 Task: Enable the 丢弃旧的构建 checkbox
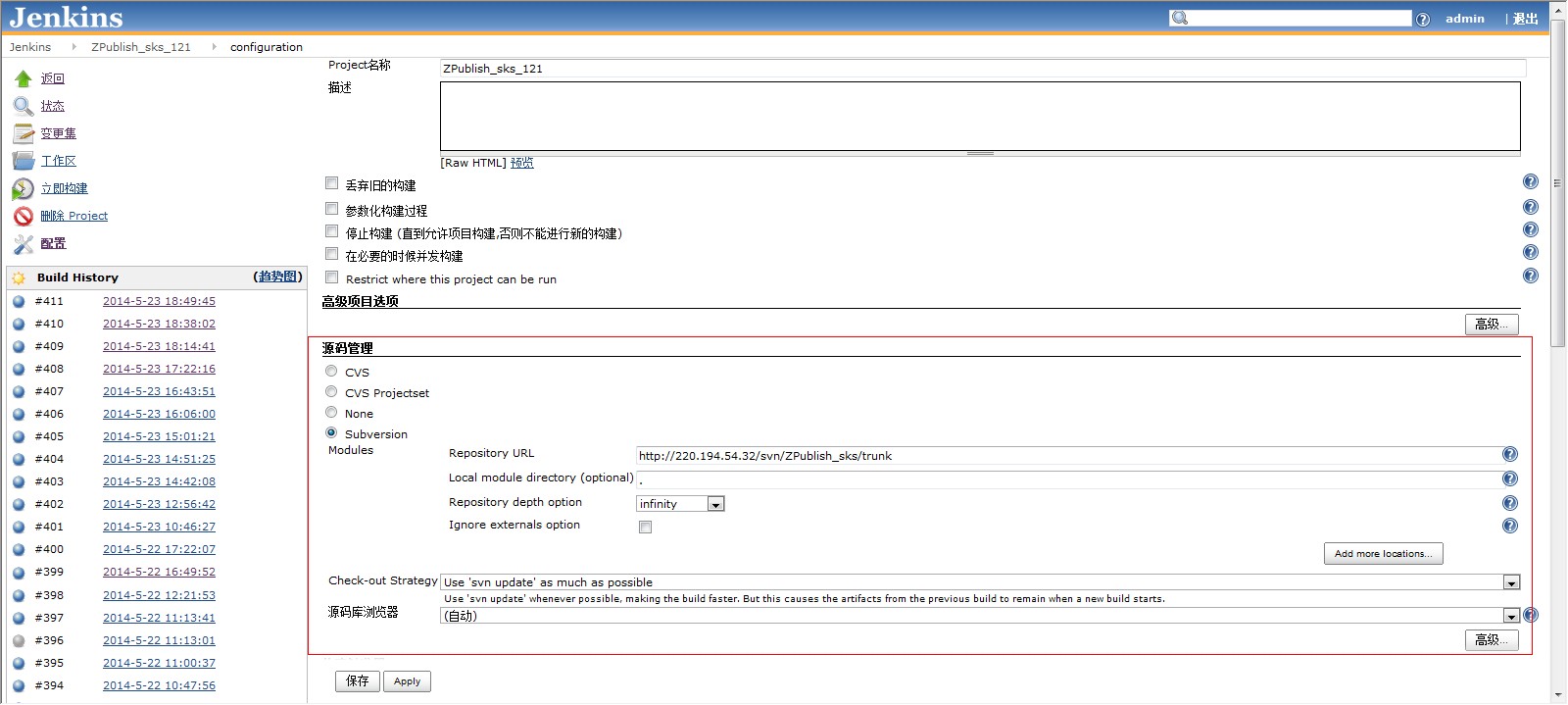coord(332,183)
